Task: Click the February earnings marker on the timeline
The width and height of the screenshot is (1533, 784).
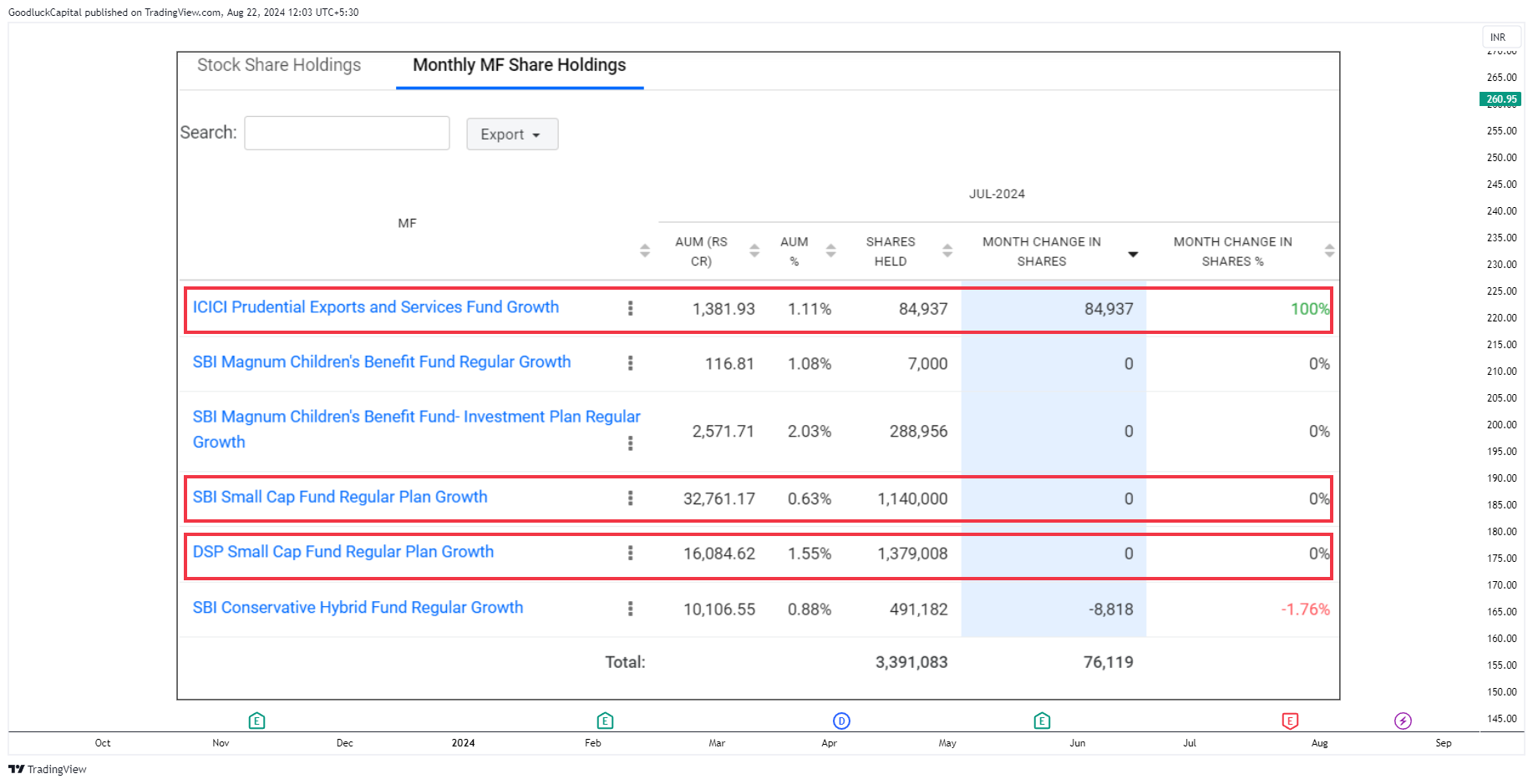Action: [x=605, y=721]
